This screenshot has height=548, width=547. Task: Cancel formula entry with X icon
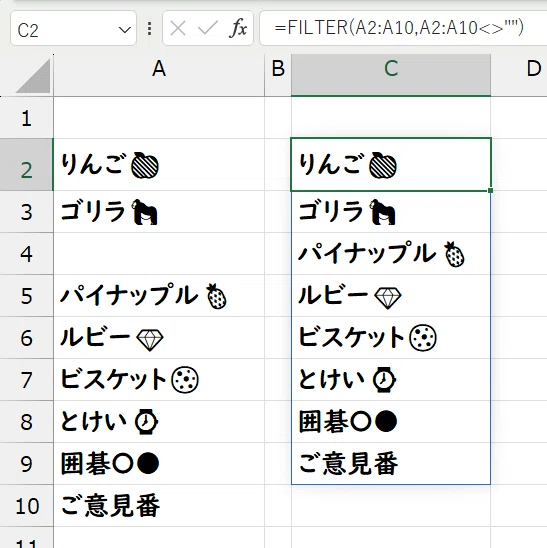(x=178, y=28)
